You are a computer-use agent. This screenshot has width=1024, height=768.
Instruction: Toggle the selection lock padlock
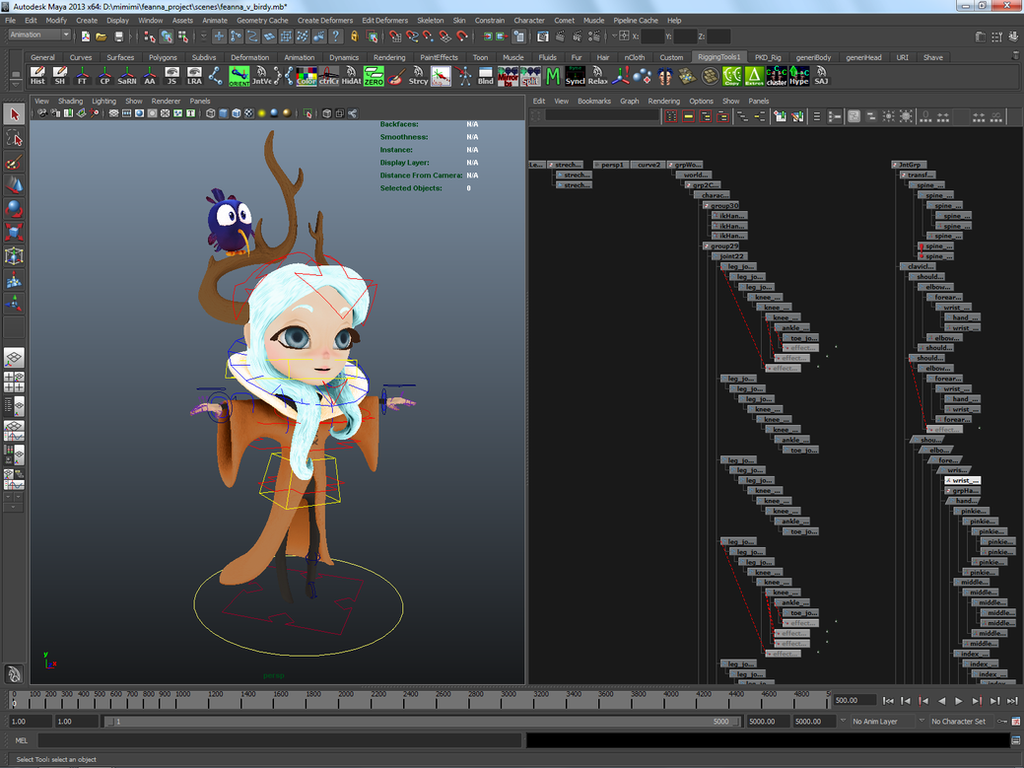pos(355,37)
